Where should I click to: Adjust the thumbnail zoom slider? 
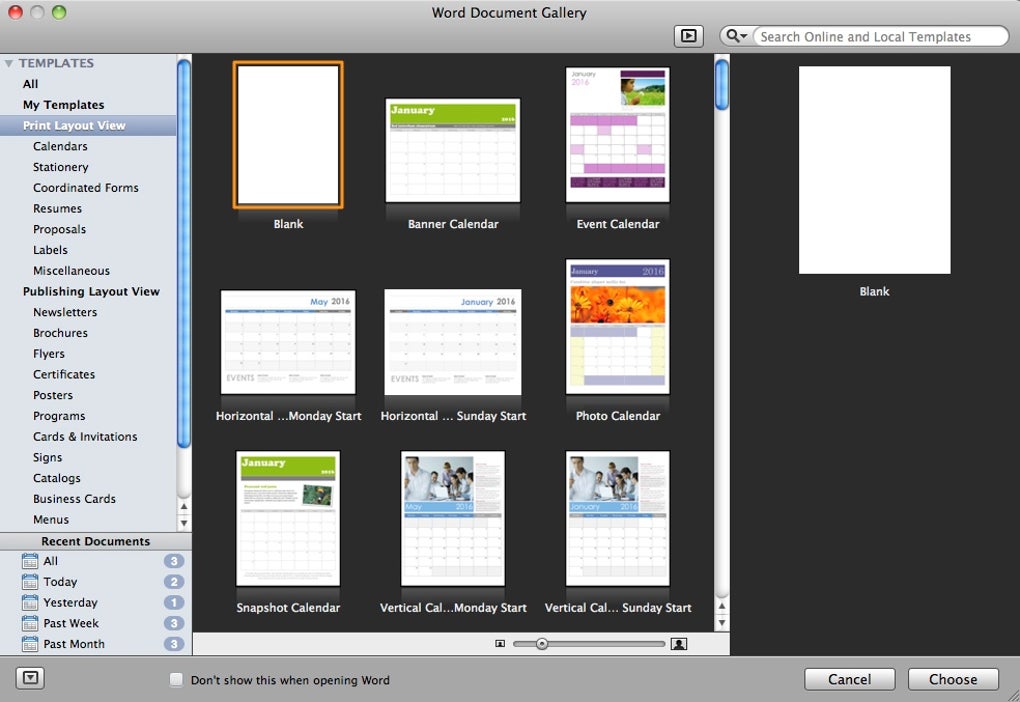click(x=542, y=643)
